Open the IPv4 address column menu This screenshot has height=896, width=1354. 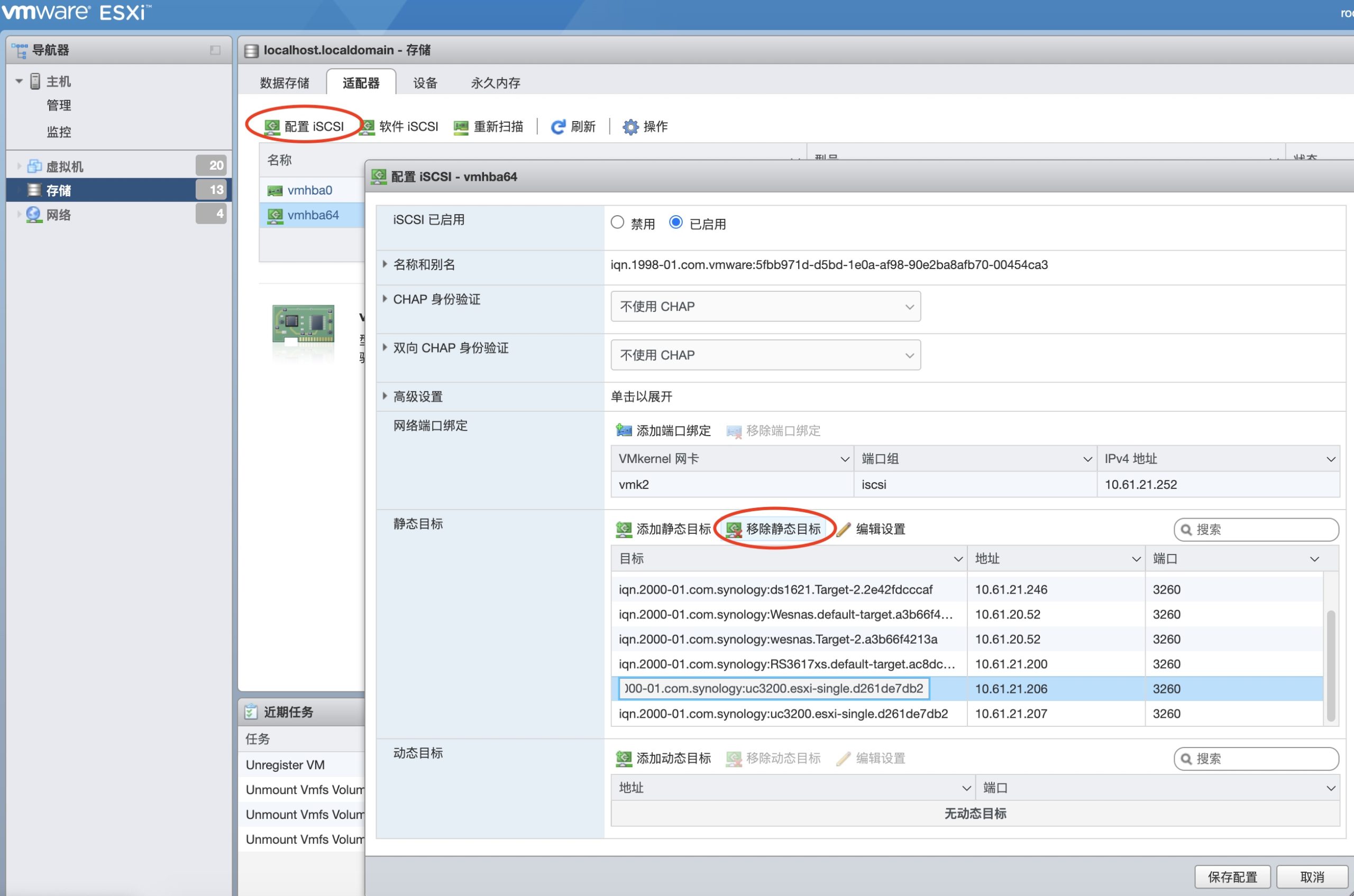(x=1331, y=459)
